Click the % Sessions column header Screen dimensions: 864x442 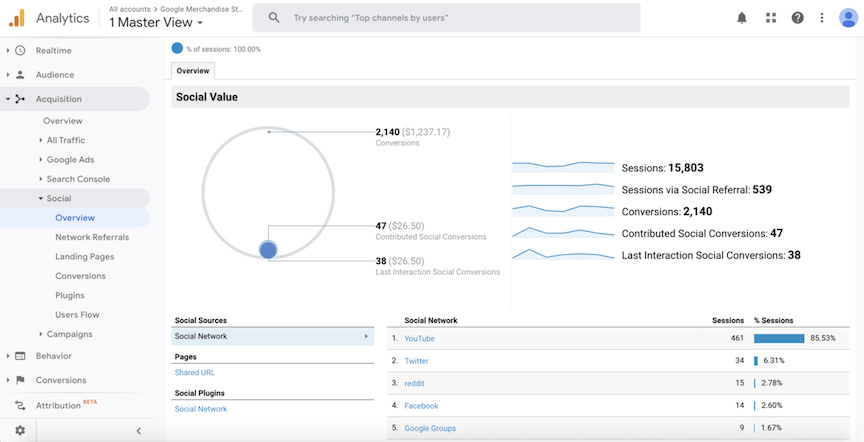[774, 320]
